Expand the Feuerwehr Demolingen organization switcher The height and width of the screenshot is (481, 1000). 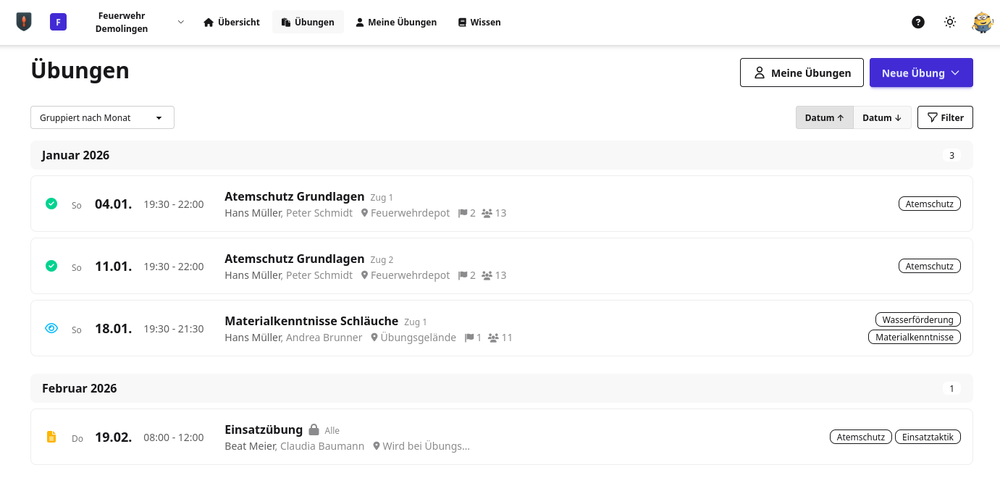(180, 22)
